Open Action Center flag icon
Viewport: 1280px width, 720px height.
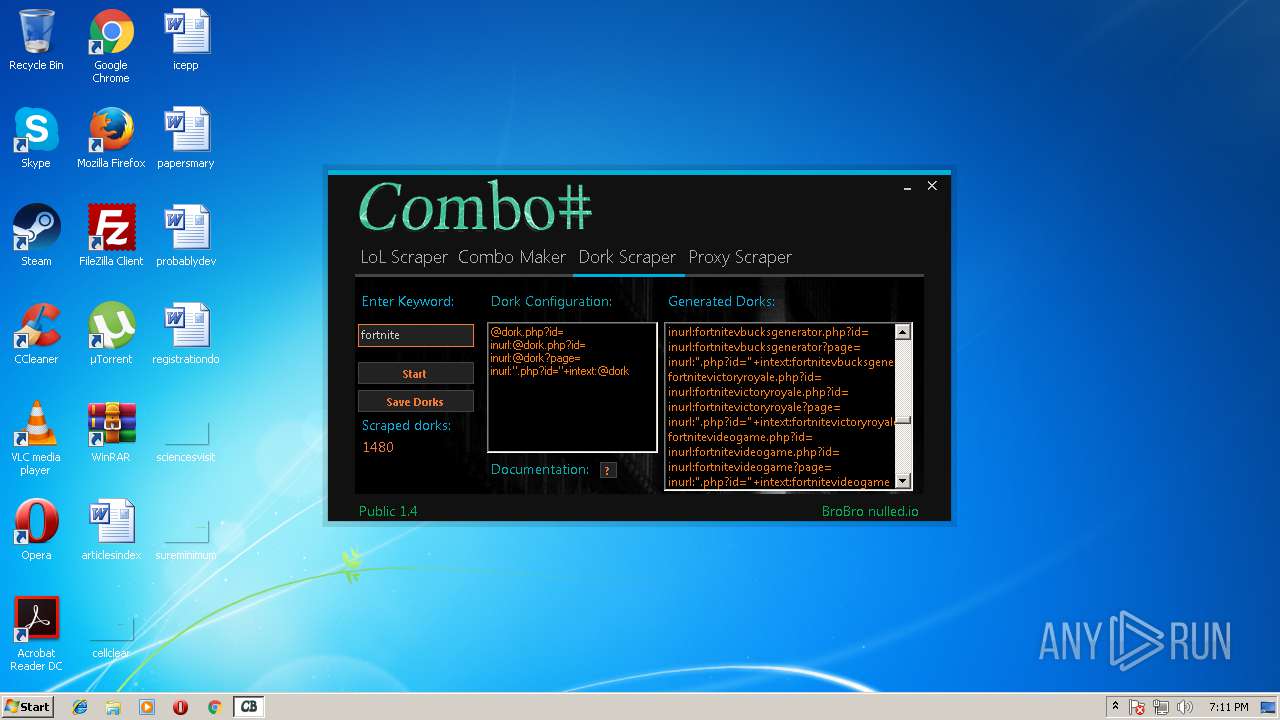[x=1137, y=707]
